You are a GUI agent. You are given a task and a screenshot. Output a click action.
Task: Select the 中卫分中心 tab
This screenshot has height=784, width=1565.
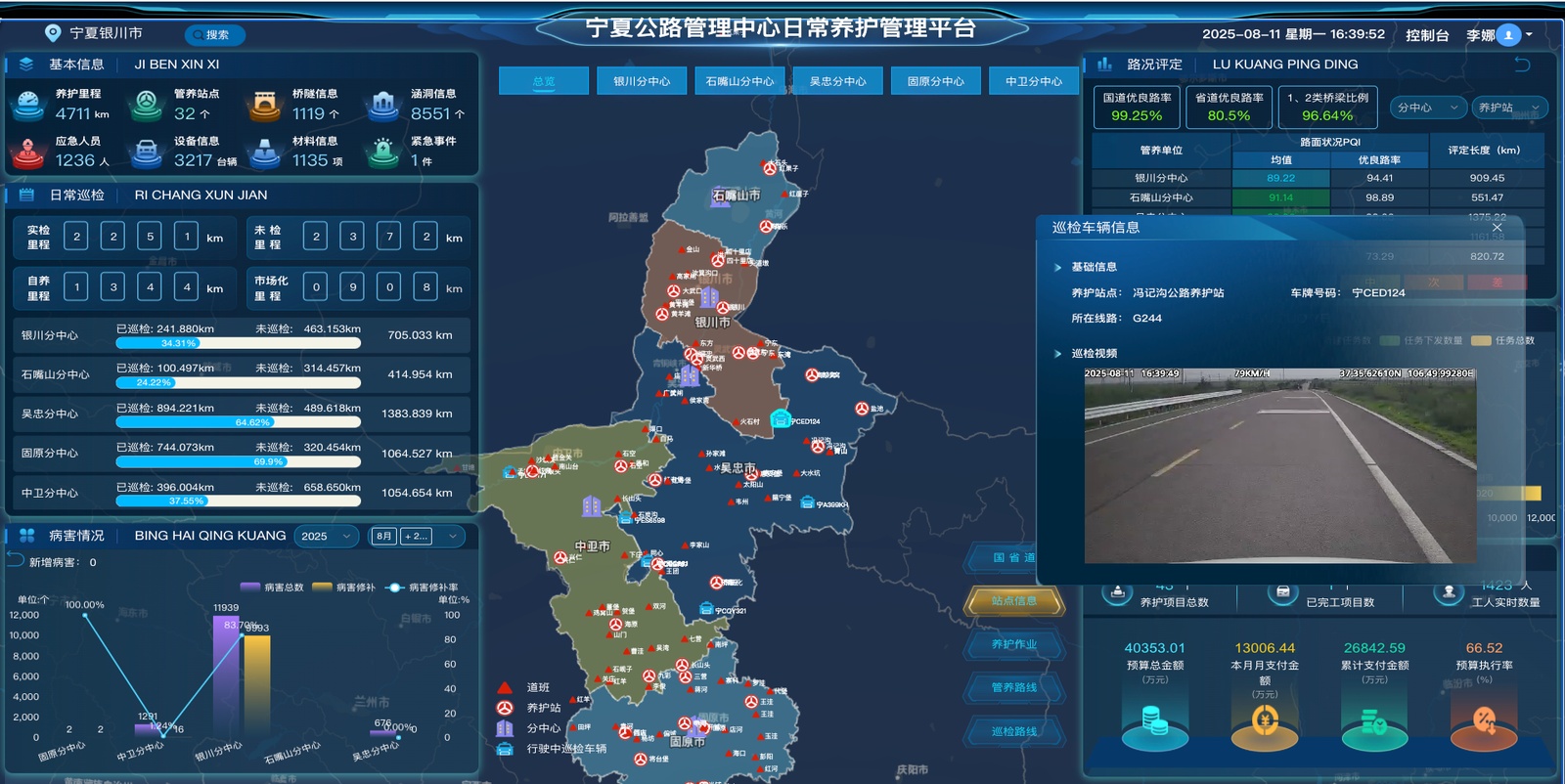coord(1033,81)
